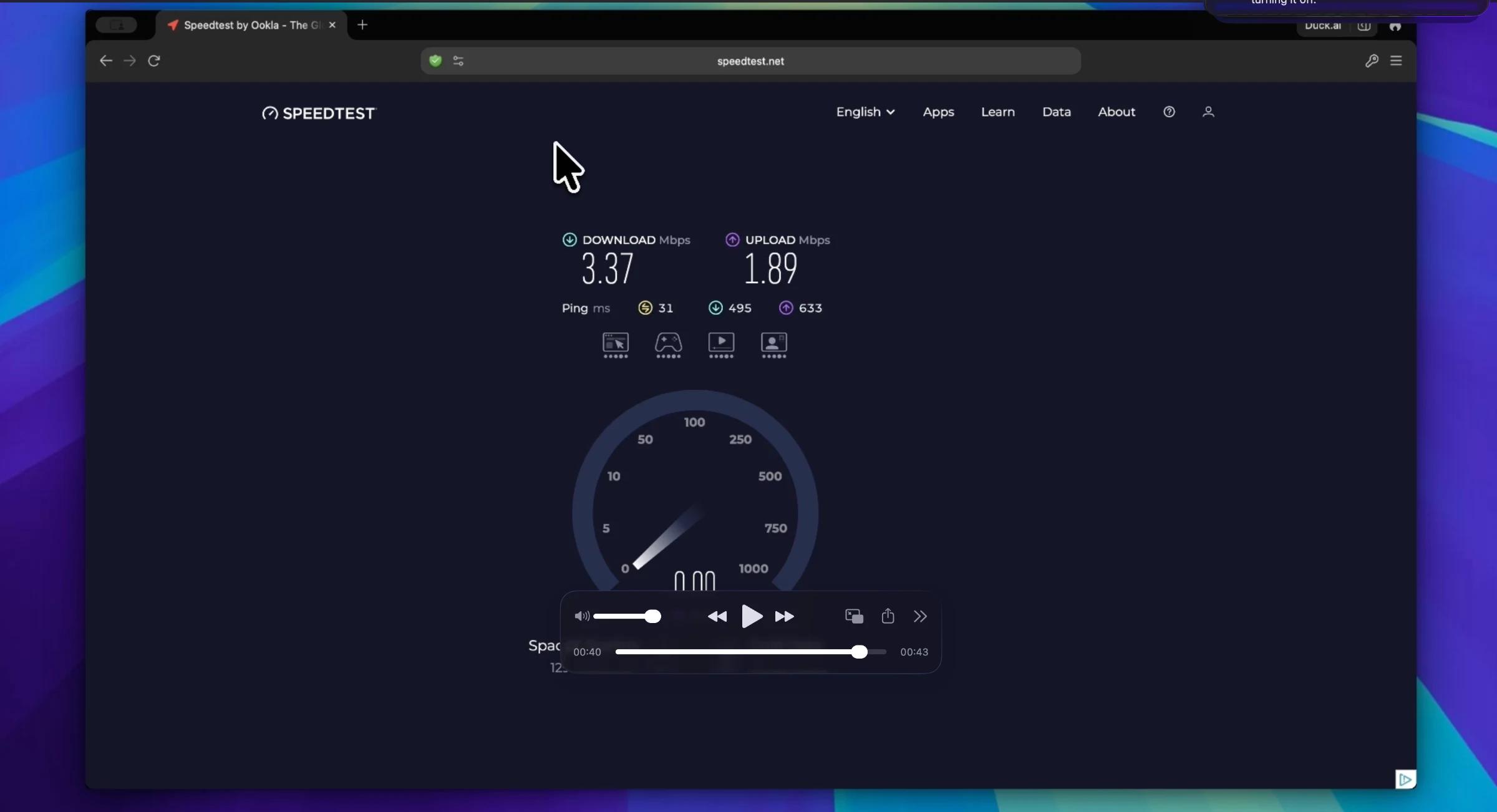
Task: Reload the speedtest.net page
Action: pyautogui.click(x=154, y=60)
